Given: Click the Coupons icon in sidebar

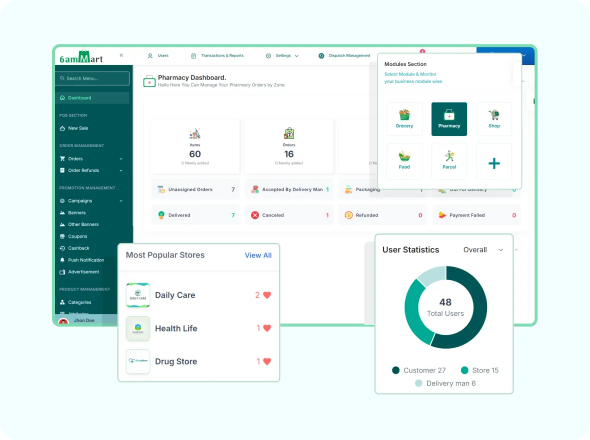Looking at the screenshot, I should (x=62, y=236).
